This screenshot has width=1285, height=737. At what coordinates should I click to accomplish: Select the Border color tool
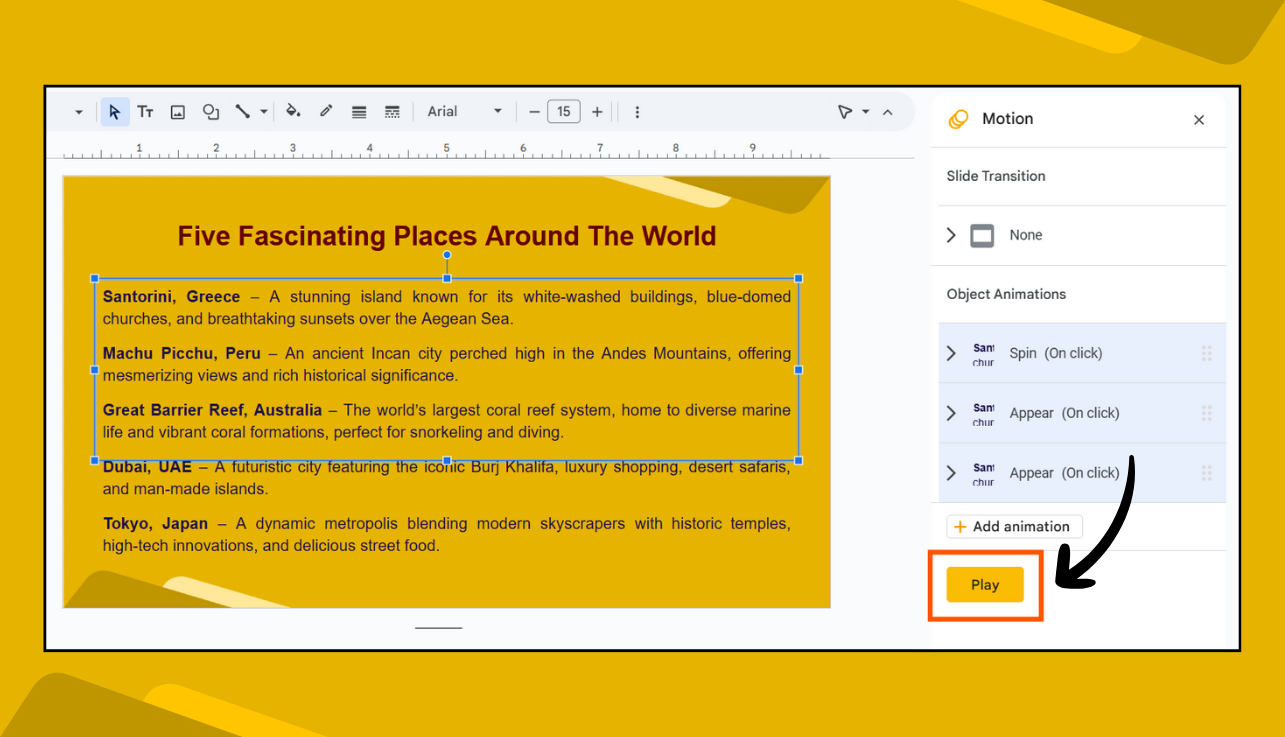(x=326, y=111)
